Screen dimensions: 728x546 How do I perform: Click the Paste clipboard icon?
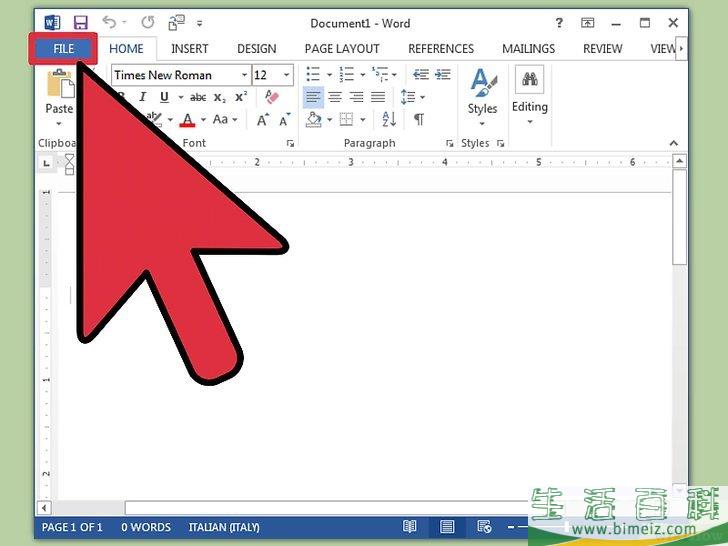[60, 84]
